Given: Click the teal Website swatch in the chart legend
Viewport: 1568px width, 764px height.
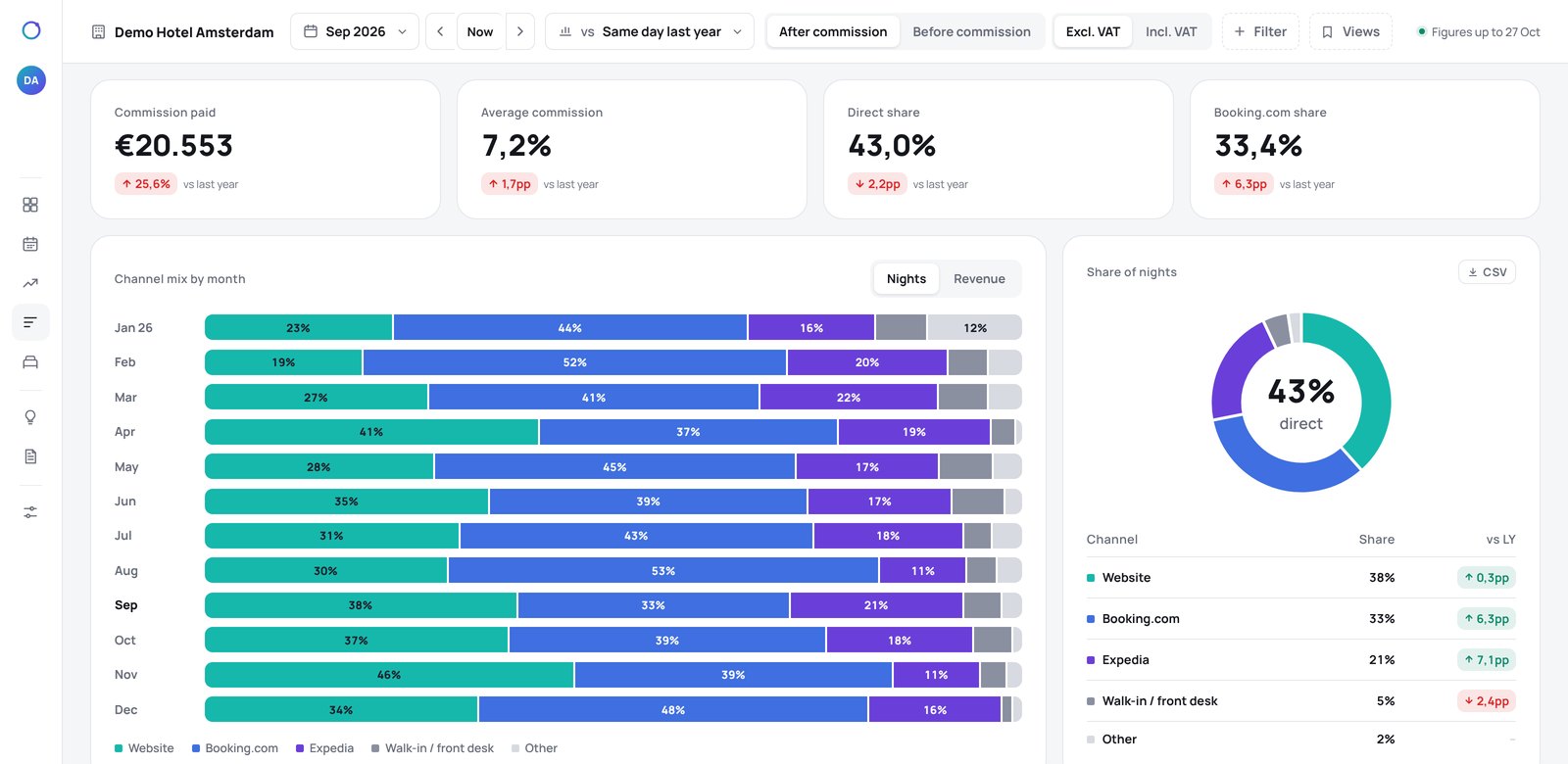Looking at the screenshot, I should [x=119, y=748].
